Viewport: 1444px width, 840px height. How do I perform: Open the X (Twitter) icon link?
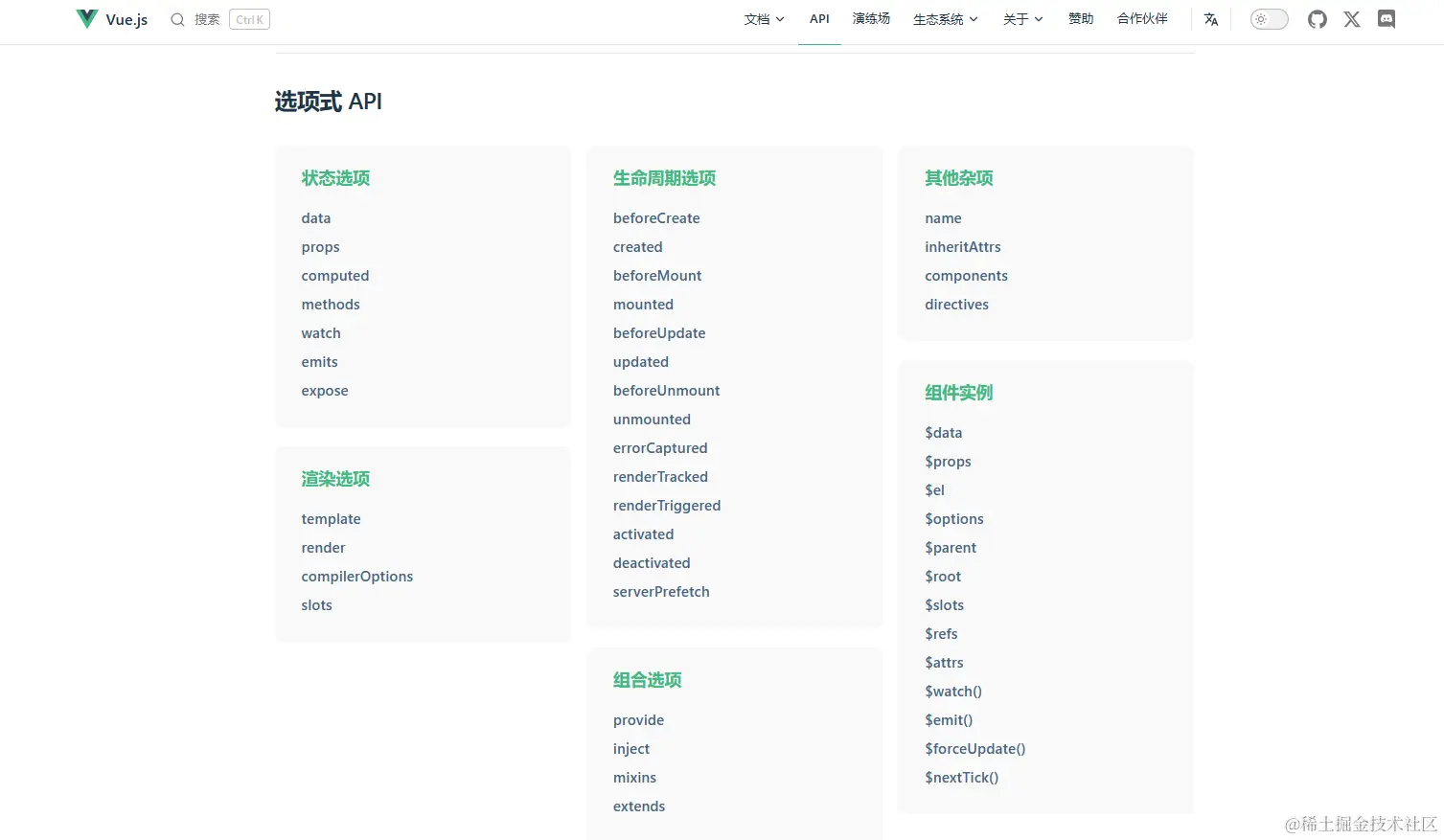pos(1352,19)
